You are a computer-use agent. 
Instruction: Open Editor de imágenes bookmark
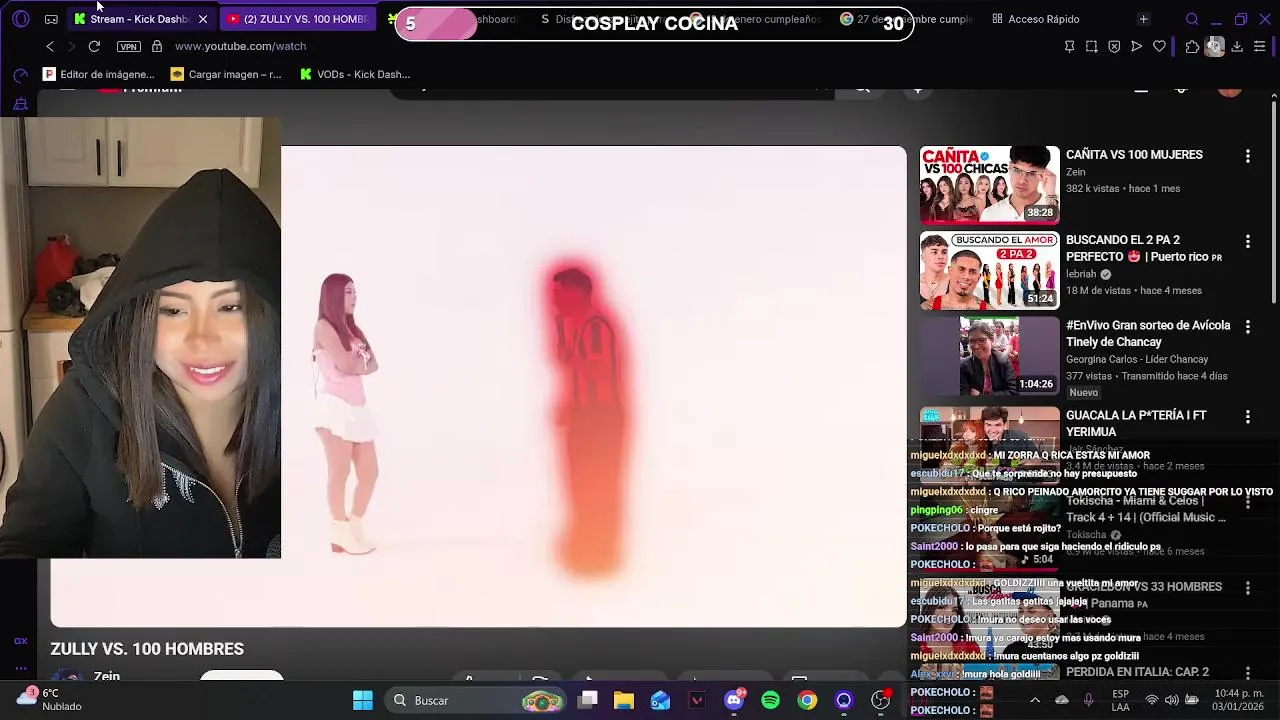99,74
